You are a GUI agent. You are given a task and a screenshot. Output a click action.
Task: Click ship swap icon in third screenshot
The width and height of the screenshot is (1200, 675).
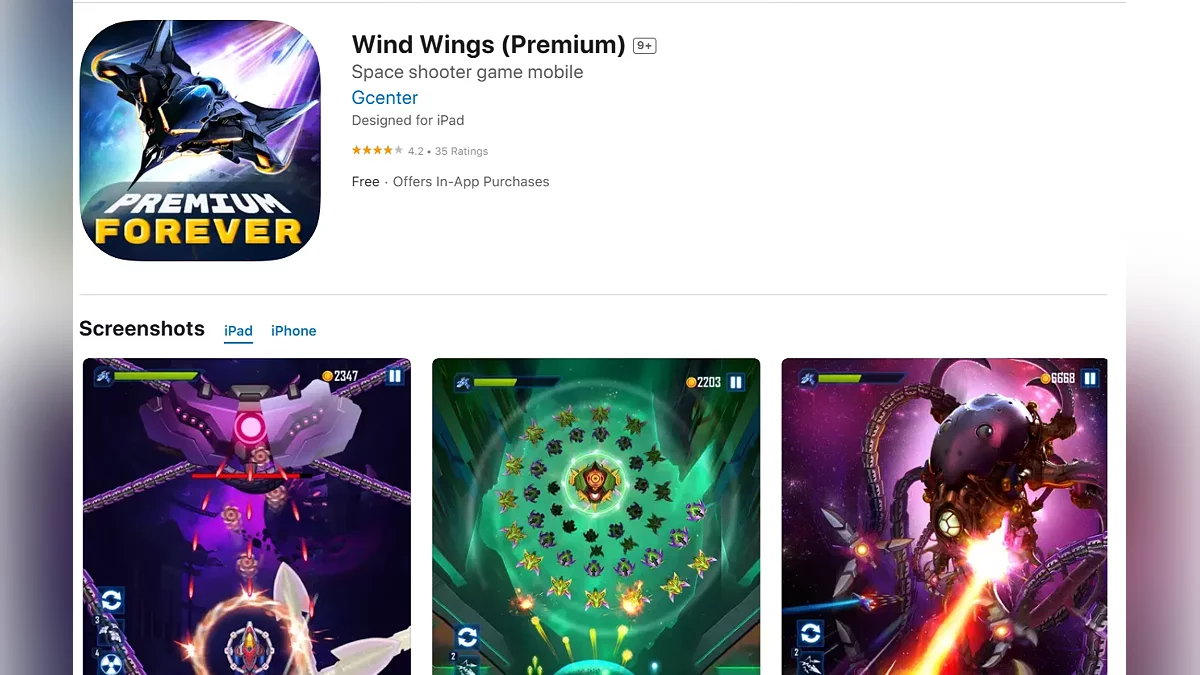coord(811,633)
